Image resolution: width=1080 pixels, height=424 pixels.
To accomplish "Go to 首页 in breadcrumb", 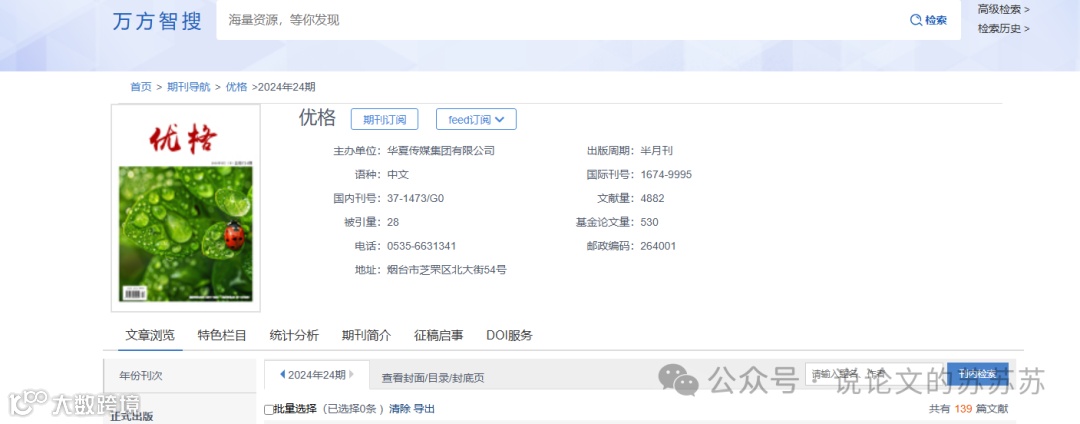I will point(141,87).
